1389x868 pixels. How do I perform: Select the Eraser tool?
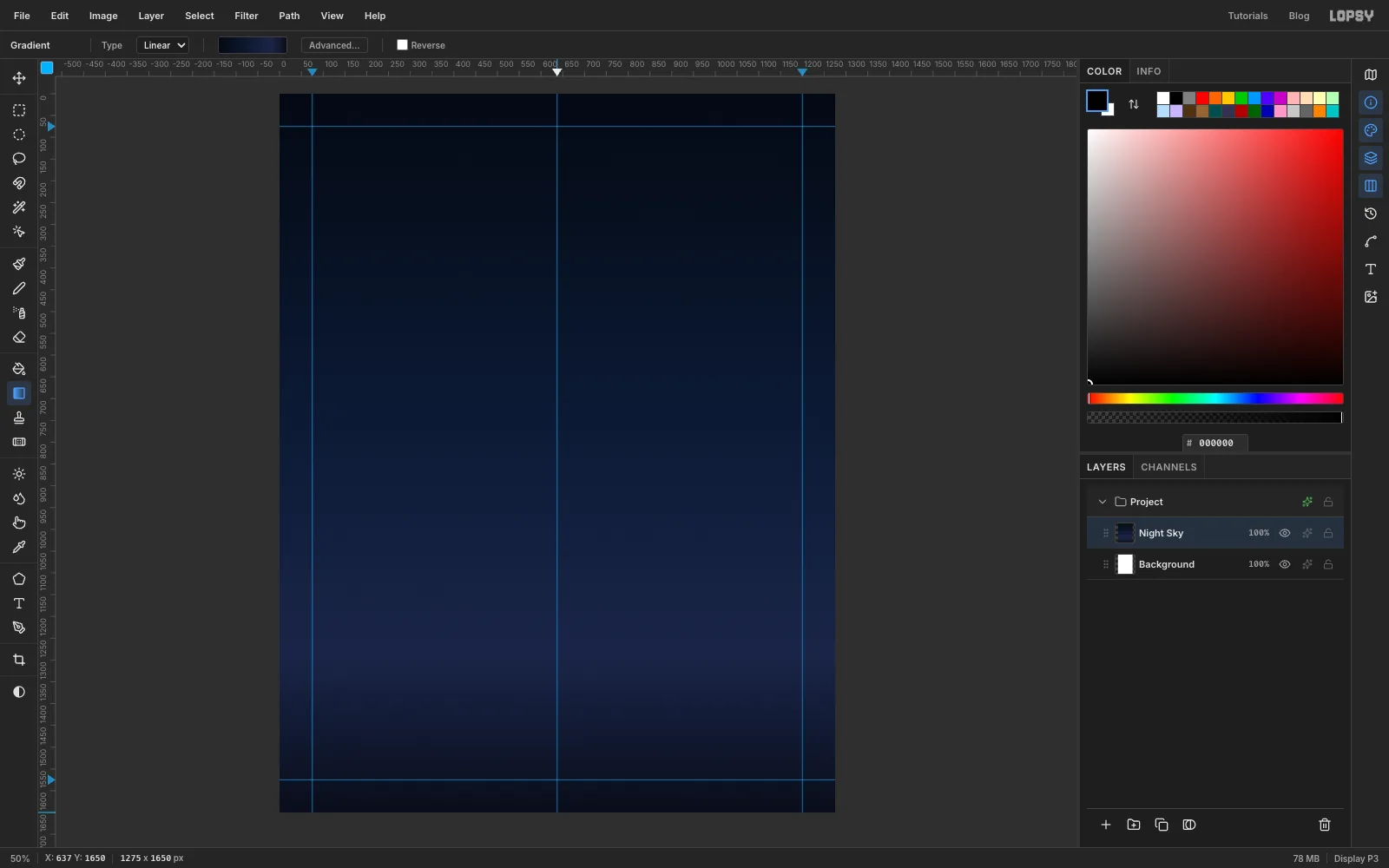point(19,337)
